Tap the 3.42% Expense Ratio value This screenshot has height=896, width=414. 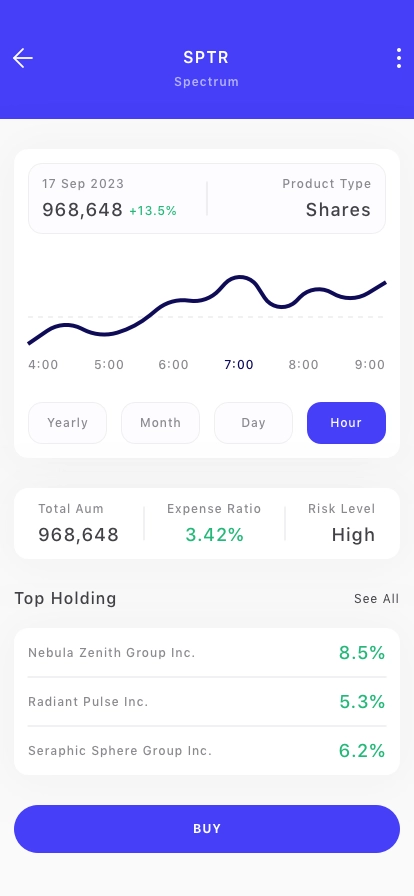click(x=214, y=535)
